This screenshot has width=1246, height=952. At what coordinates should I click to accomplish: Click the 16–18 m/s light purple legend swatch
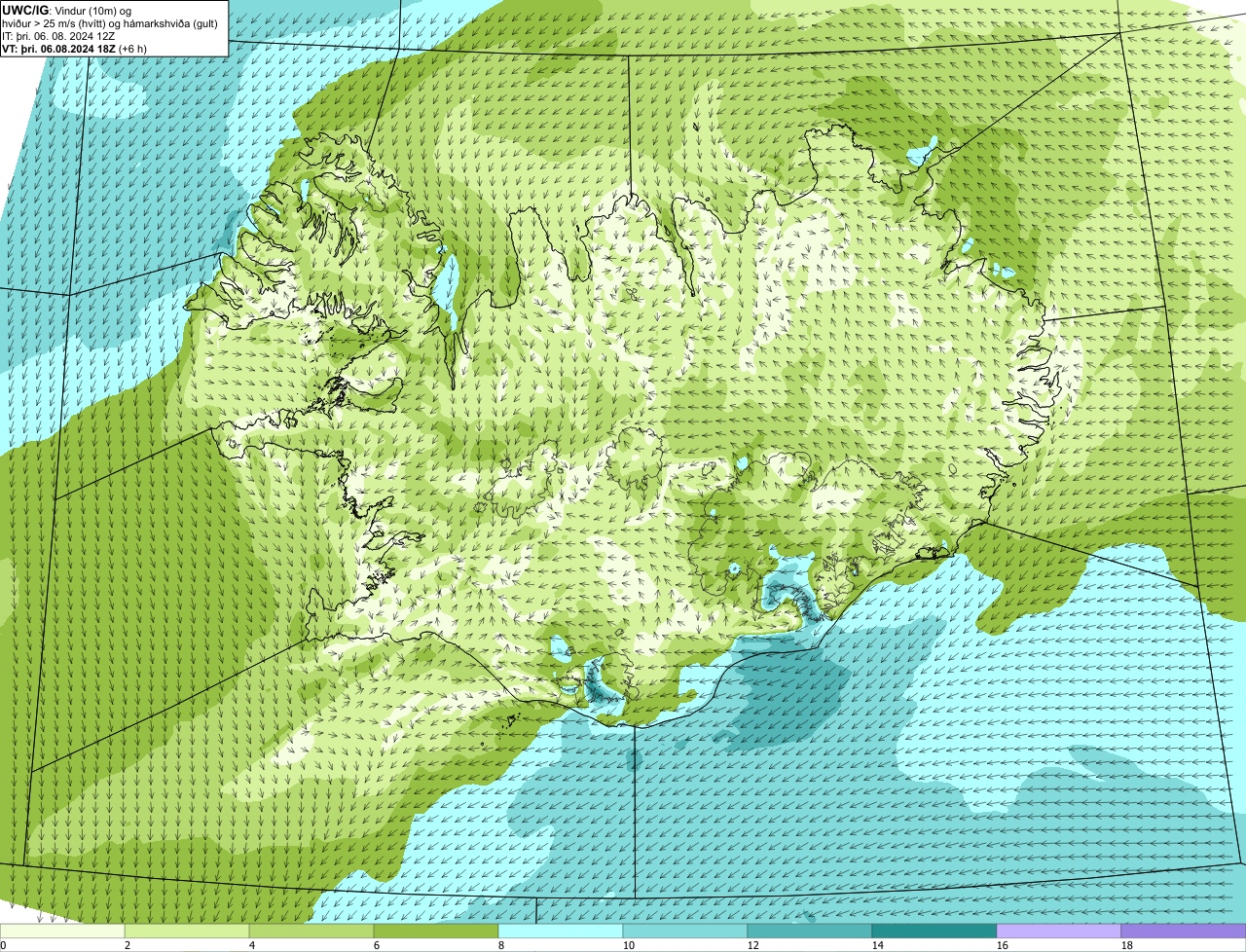tap(1059, 931)
